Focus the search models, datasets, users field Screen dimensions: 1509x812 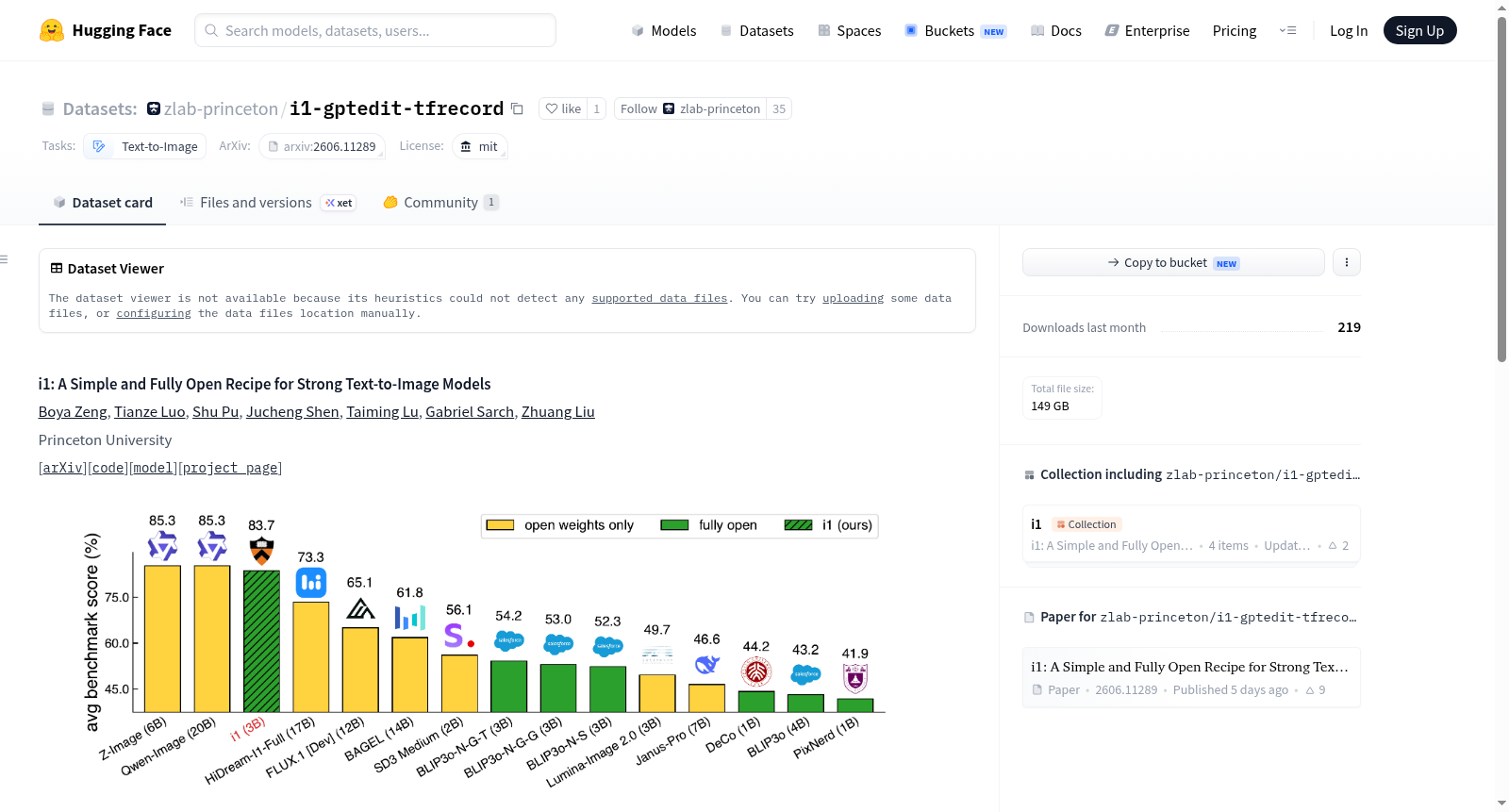(x=375, y=30)
